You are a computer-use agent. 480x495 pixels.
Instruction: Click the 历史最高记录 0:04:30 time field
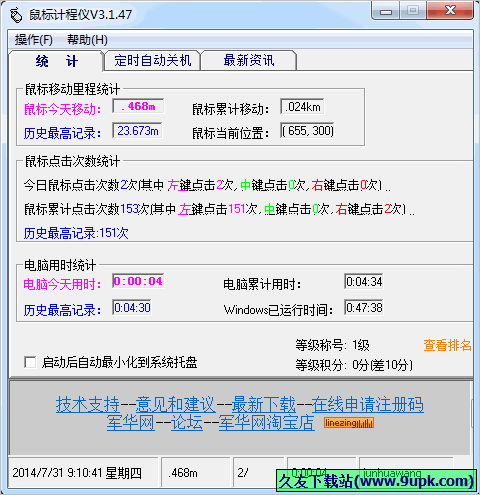point(132,307)
